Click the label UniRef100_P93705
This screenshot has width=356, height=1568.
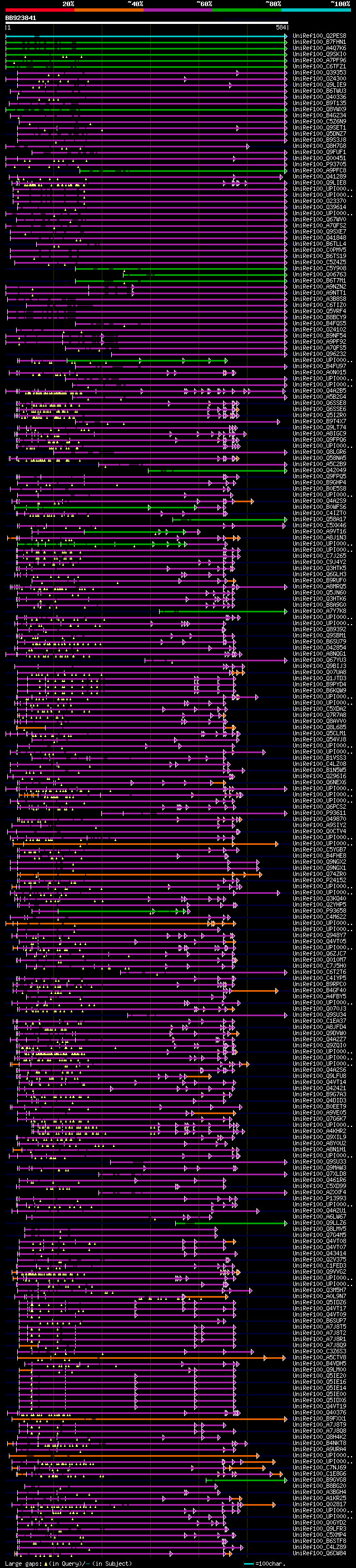coord(319,164)
